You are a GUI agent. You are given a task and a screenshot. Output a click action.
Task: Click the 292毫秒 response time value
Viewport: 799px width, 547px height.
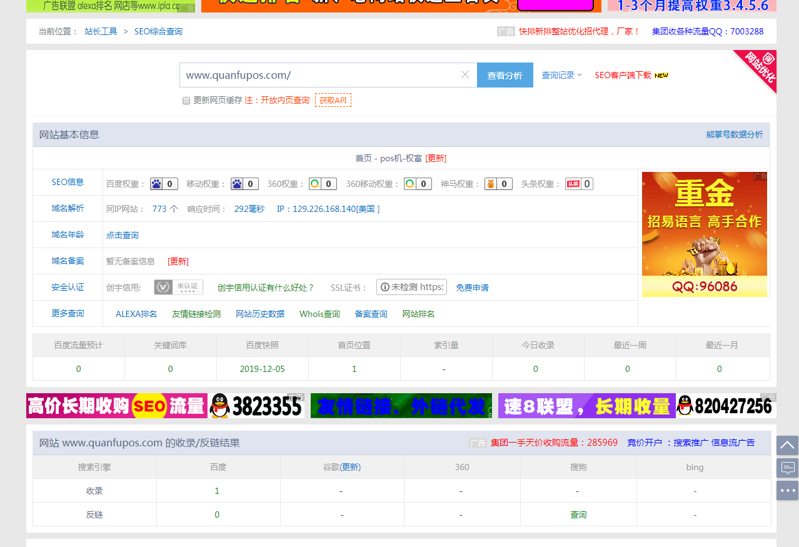(x=249, y=209)
